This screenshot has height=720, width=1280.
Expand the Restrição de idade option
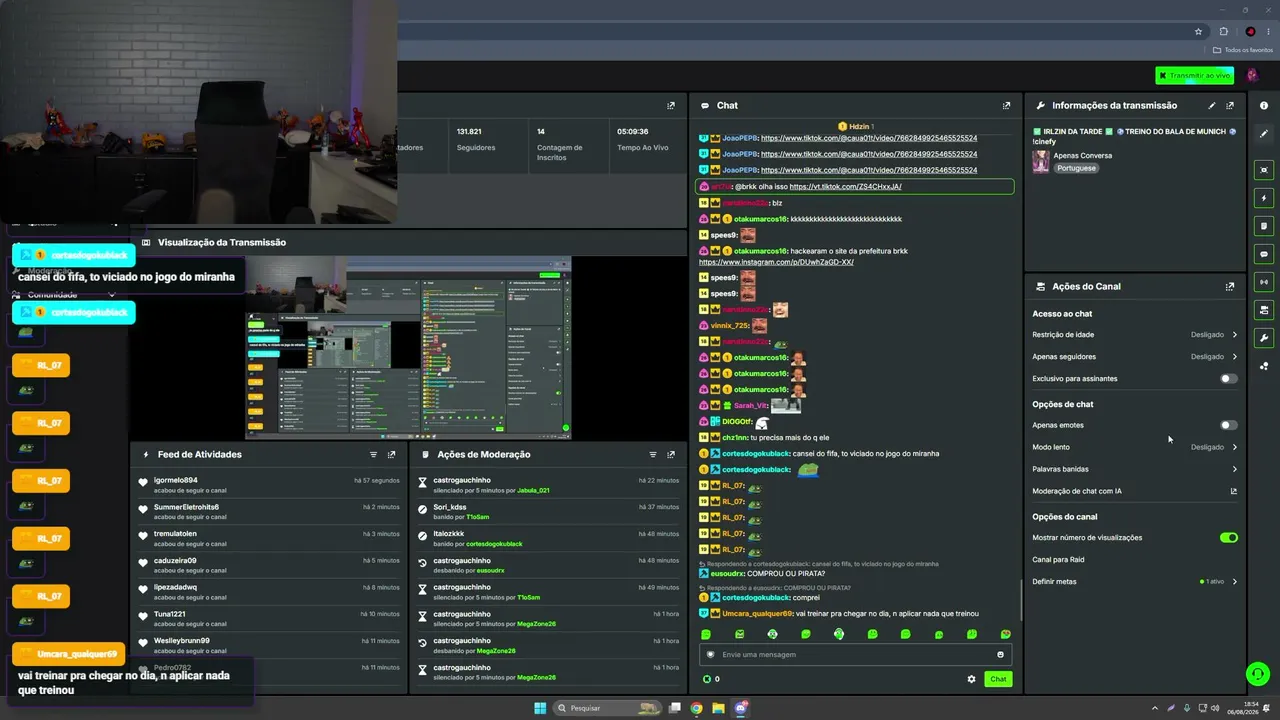[x=1234, y=335]
